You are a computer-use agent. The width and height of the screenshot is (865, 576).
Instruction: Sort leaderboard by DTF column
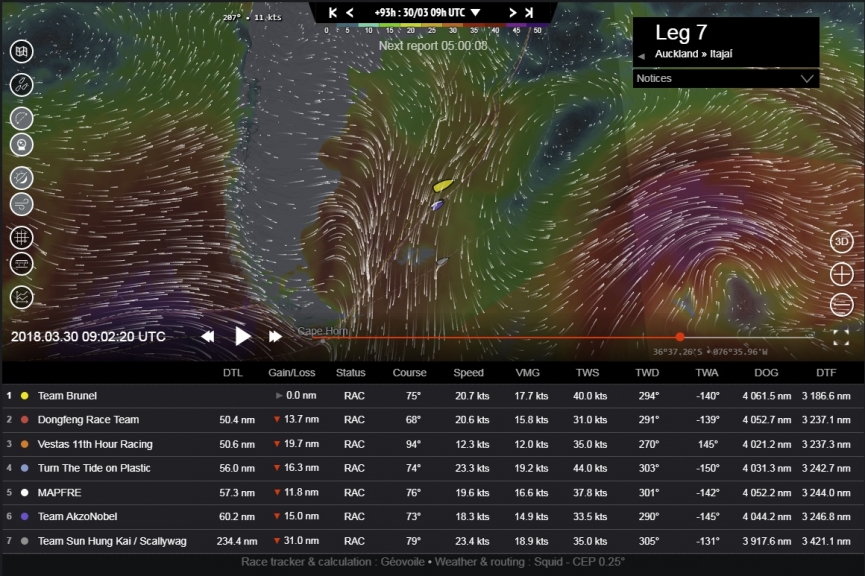click(826, 372)
